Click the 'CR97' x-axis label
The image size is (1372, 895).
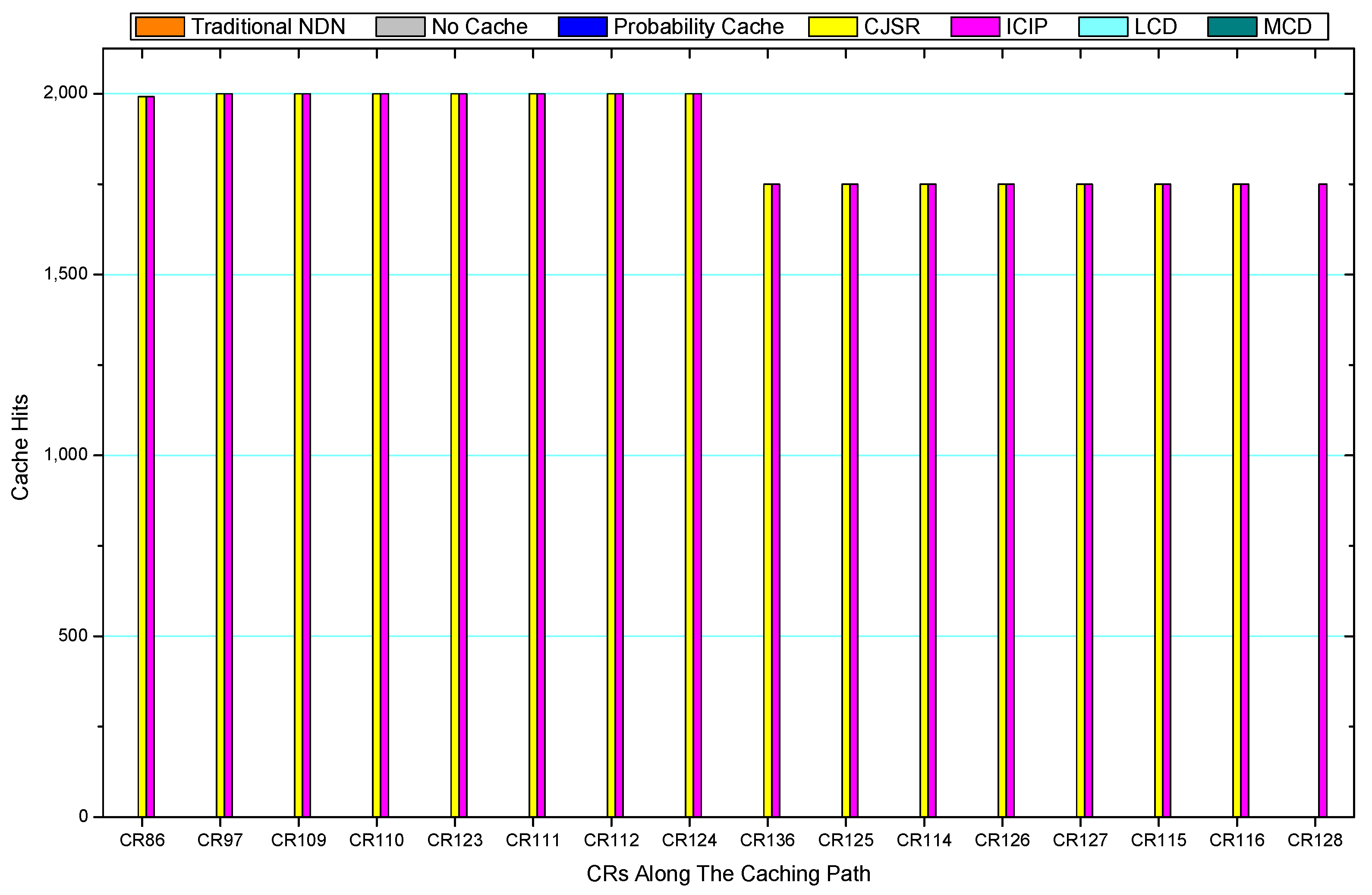click(x=220, y=840)
